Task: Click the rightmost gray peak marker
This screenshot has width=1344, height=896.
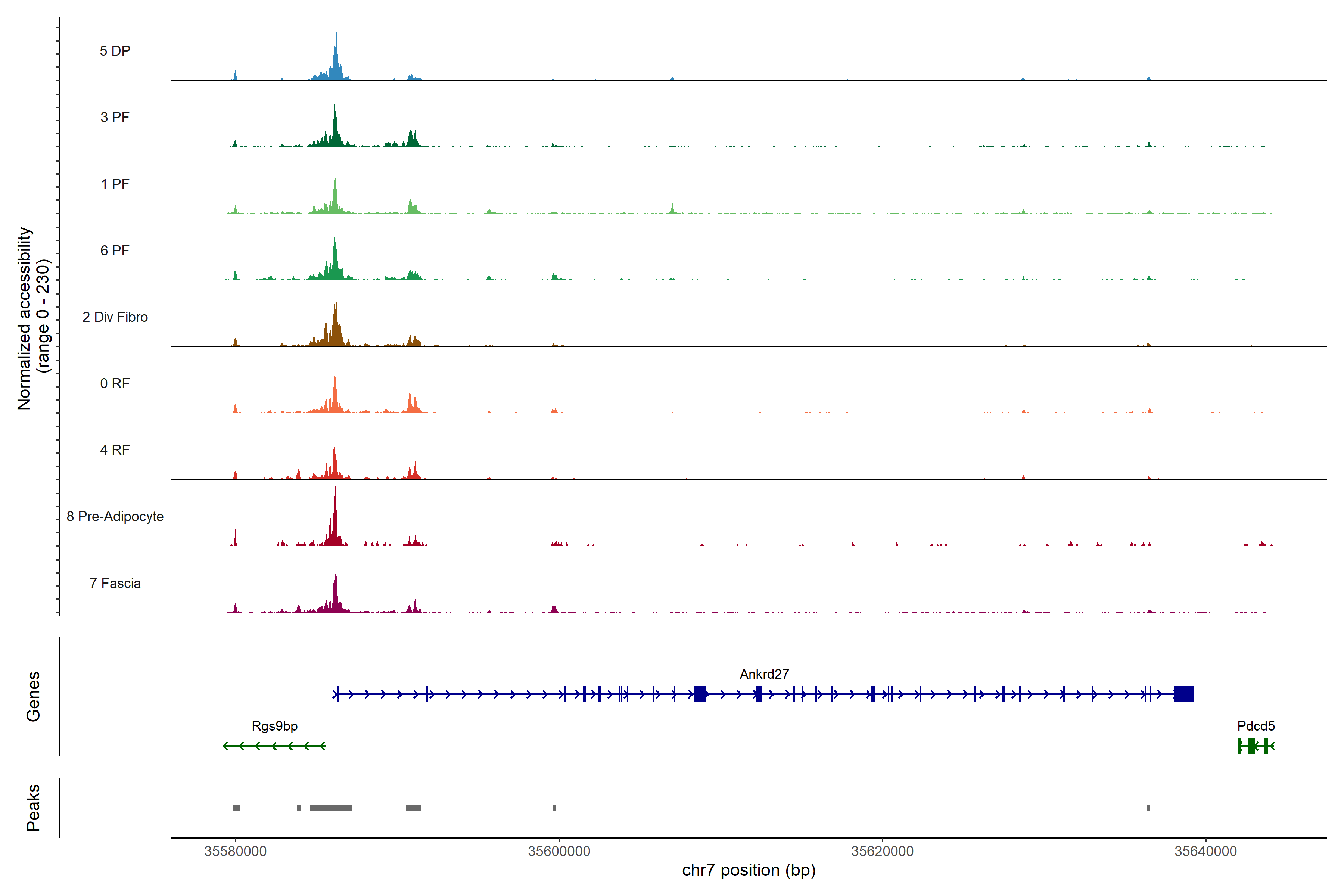Action: pyautogui.click(x=1148, y=808)
